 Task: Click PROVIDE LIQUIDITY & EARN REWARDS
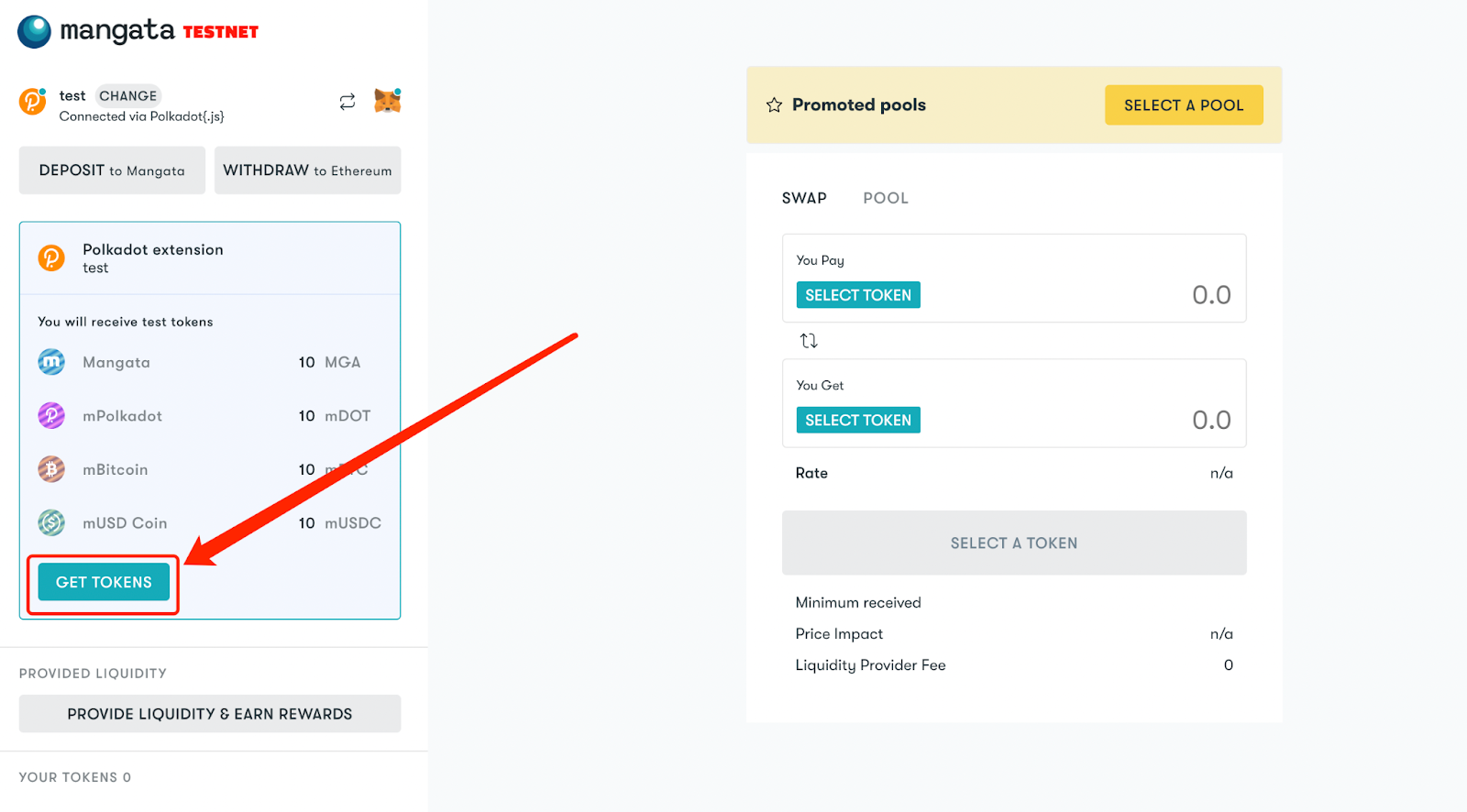coord(210,714)
